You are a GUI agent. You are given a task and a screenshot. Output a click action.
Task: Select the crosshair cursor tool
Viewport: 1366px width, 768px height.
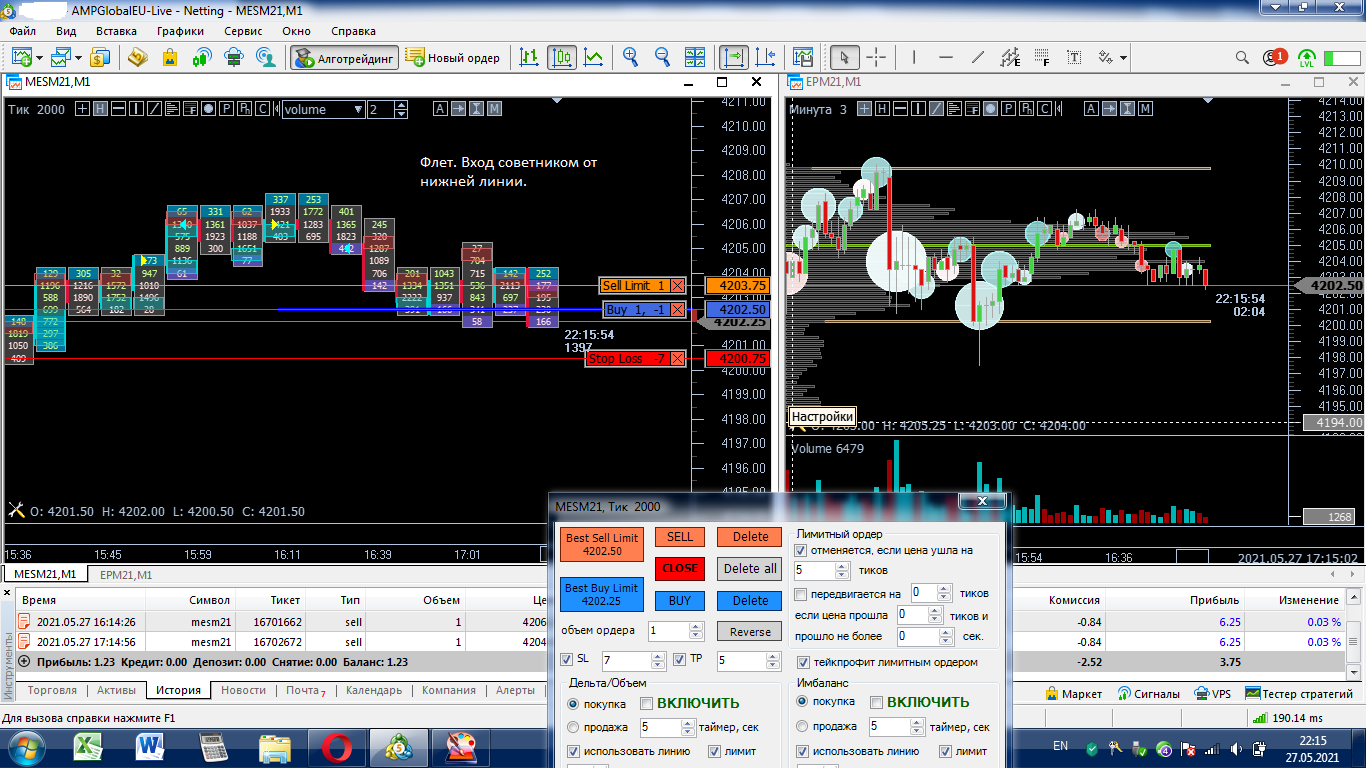[876, 58]
